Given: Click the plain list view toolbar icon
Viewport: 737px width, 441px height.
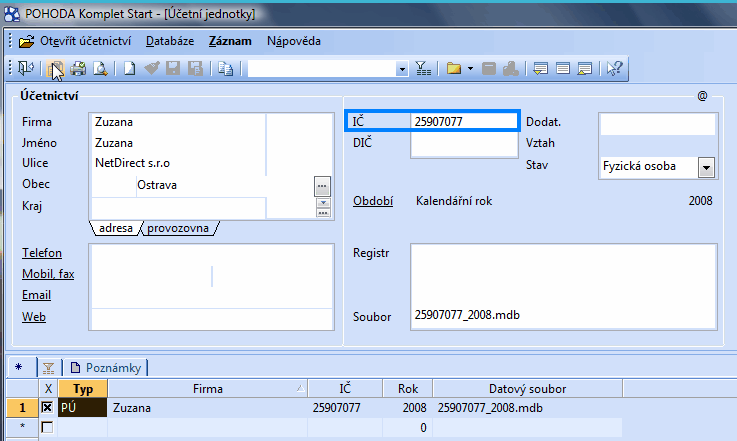Looking at the screenshot, I should point(563,69).
